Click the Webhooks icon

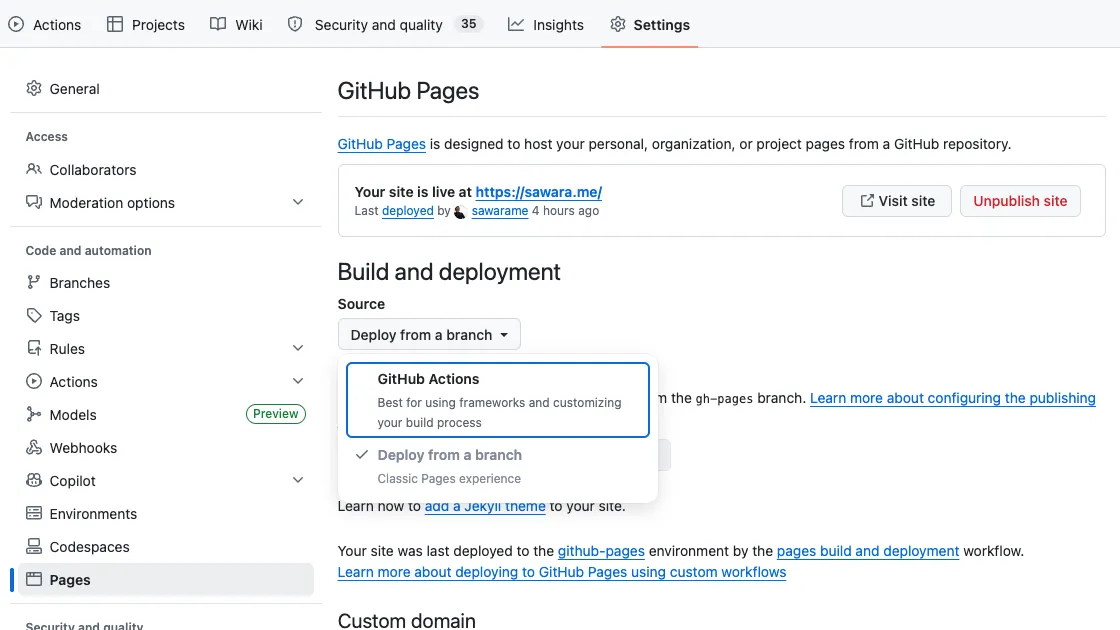coord(34,447)
